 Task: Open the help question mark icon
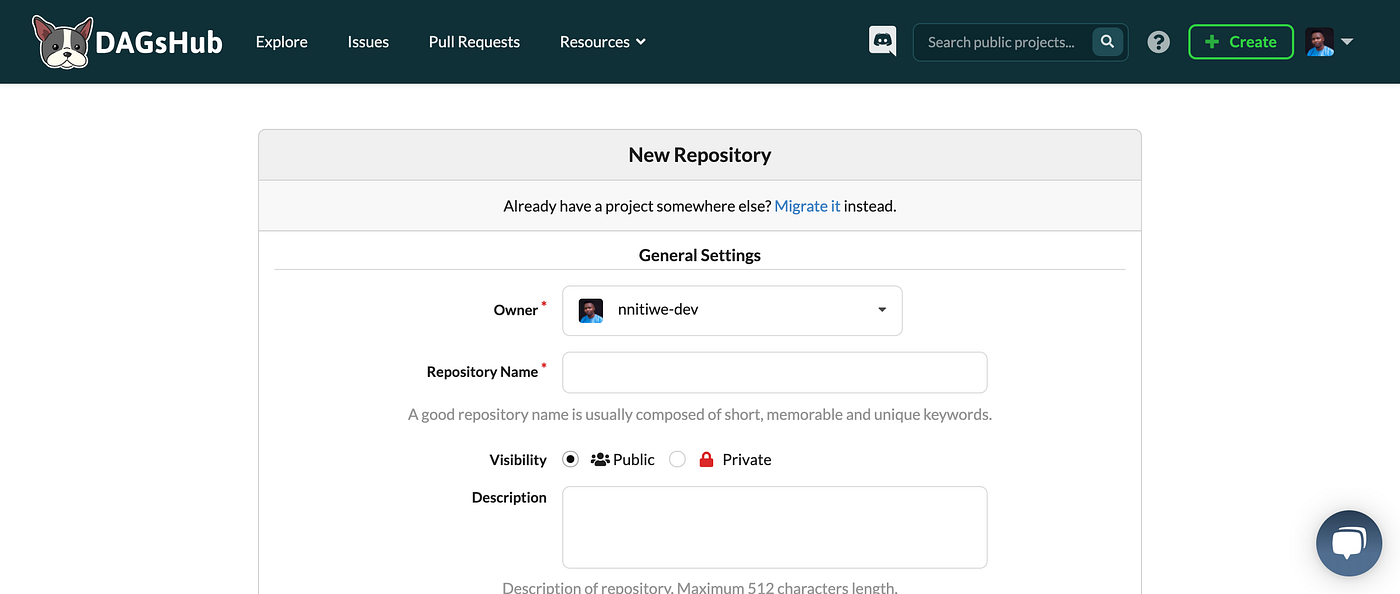tap(1158, 42)
